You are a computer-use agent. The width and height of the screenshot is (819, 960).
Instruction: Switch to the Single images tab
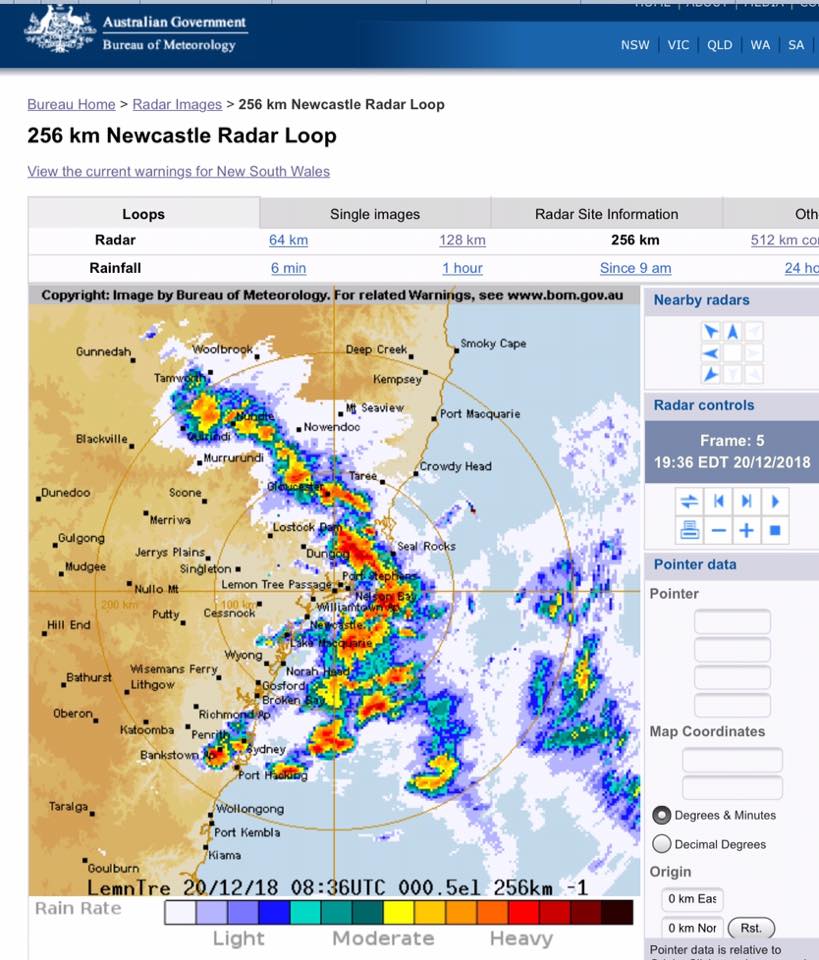point(375,214)
